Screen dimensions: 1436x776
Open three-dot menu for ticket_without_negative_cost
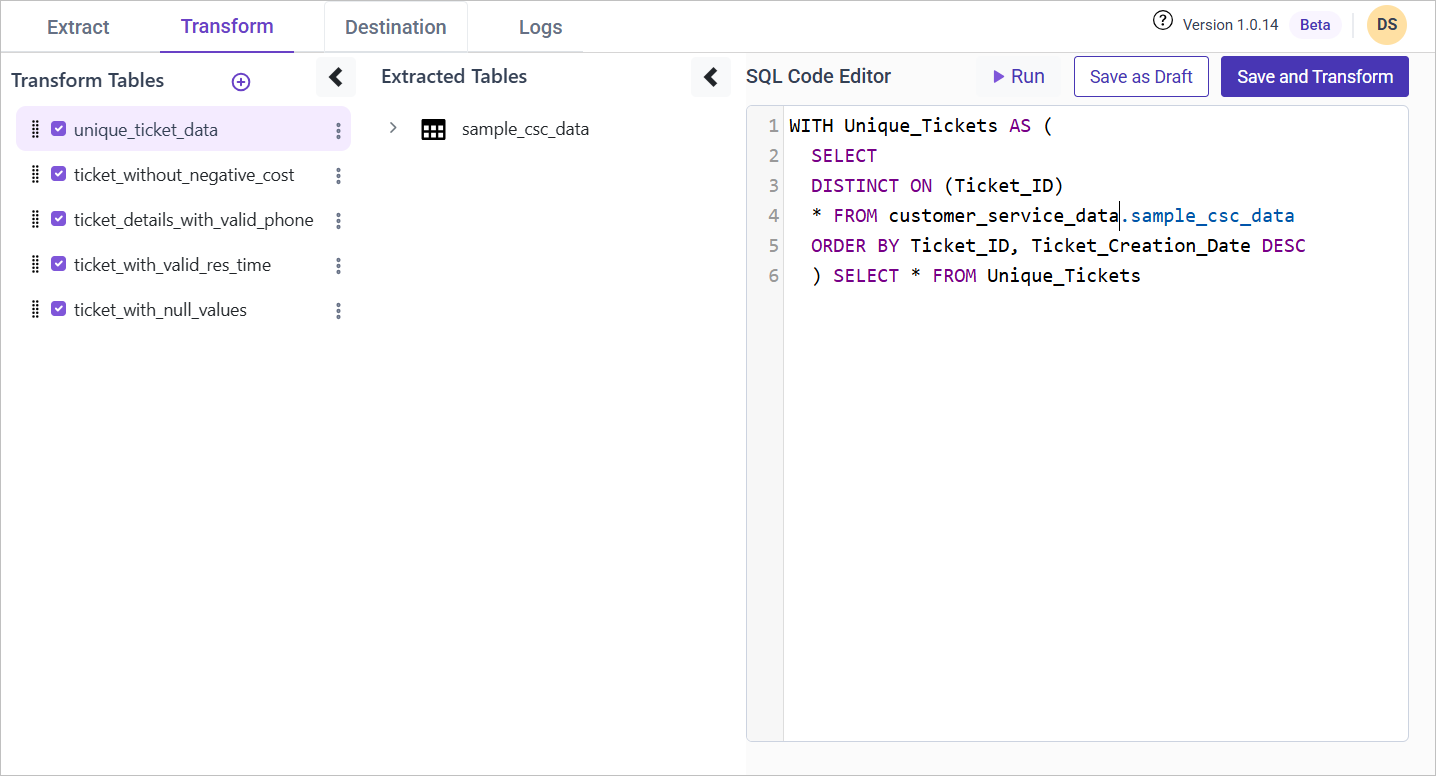tap(338, 176)
